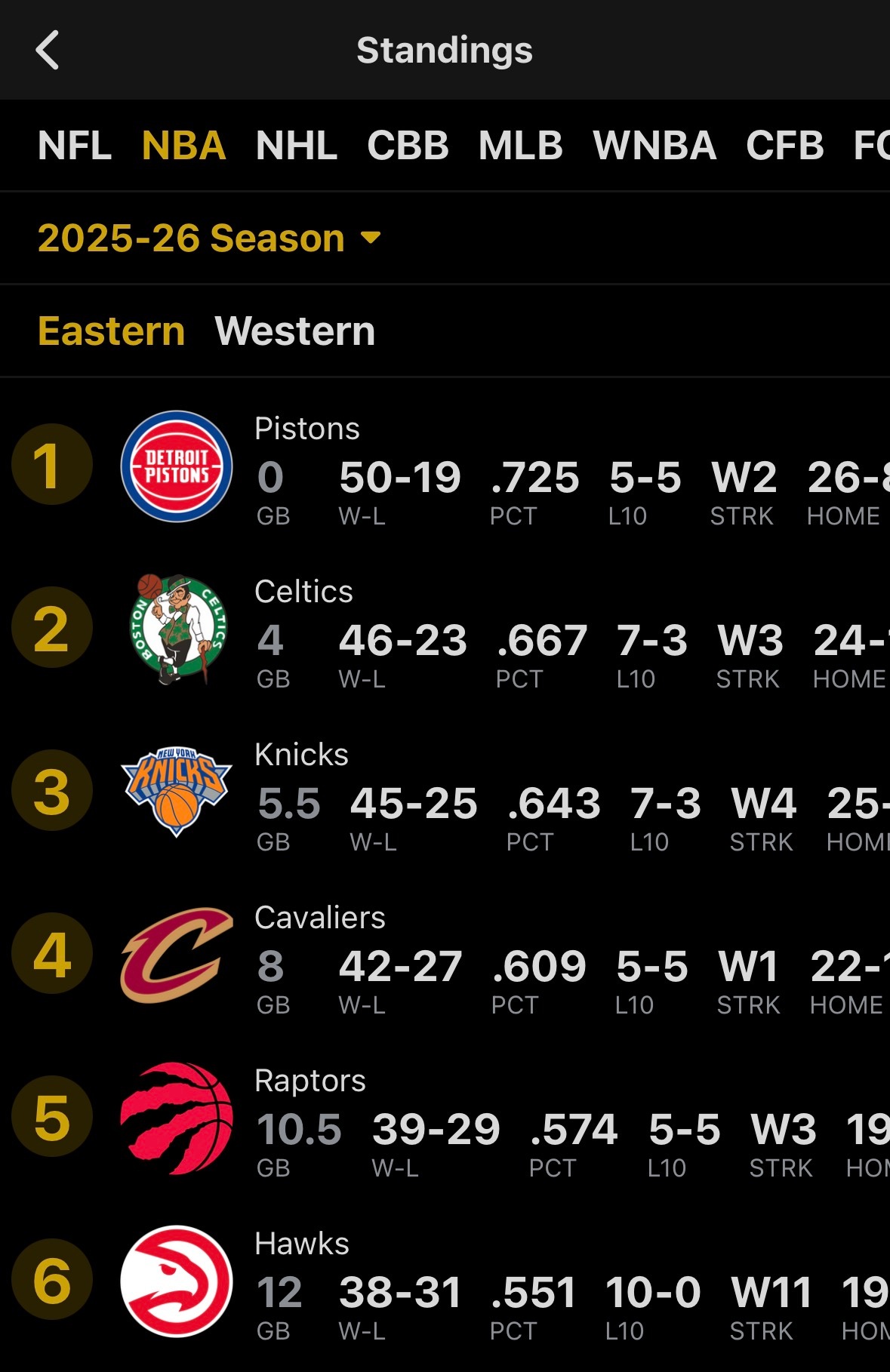The width and height of the screenshot is (890, 1372).
Task: Click the season dropdown arrow
Action: pos(371,238)
